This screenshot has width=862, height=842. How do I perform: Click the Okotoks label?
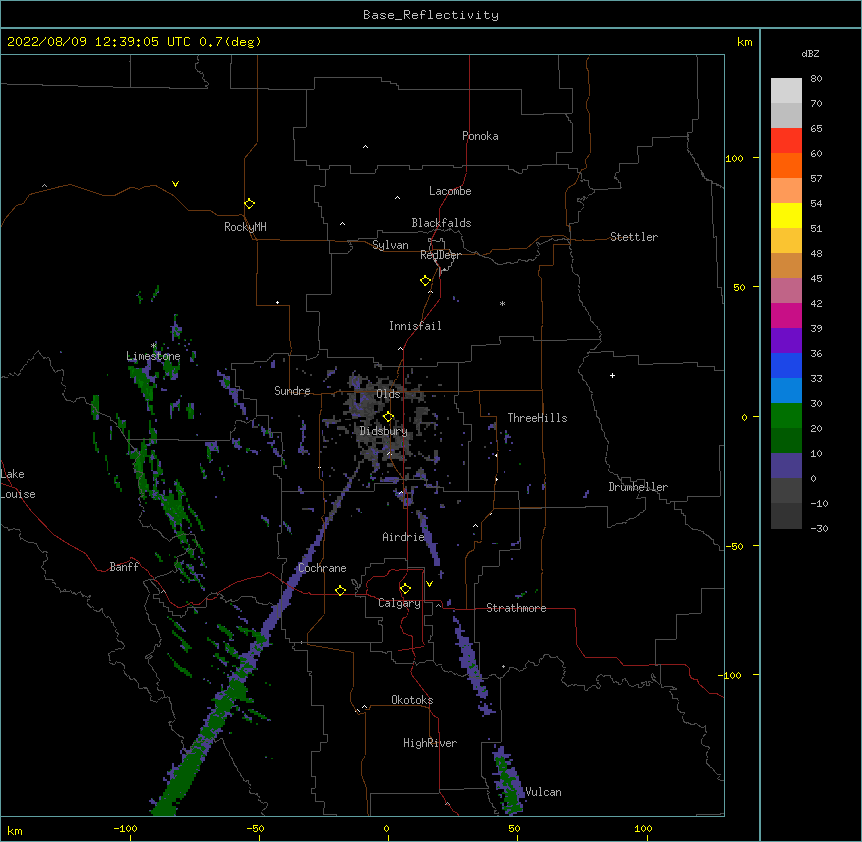coord(412,700)
